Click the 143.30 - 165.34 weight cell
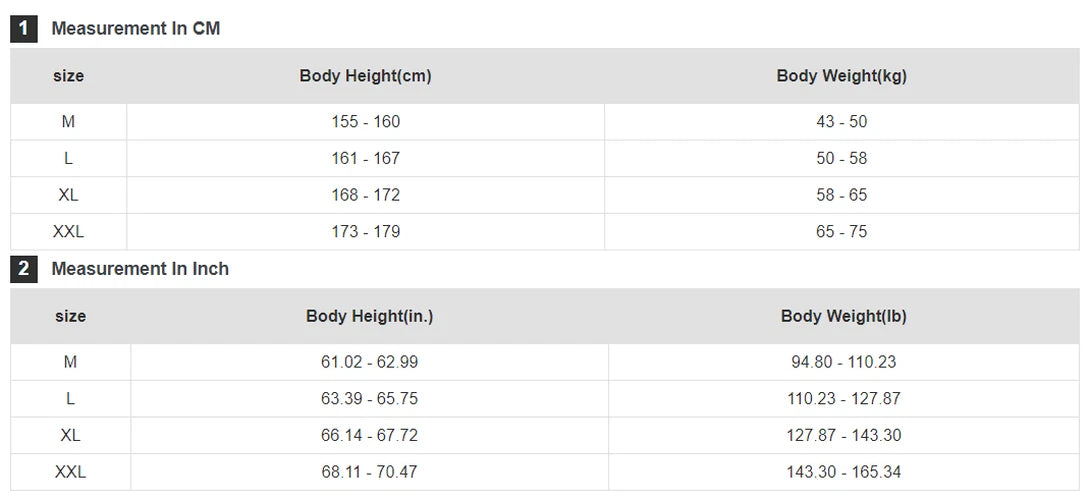 click(x=843, y=472)
